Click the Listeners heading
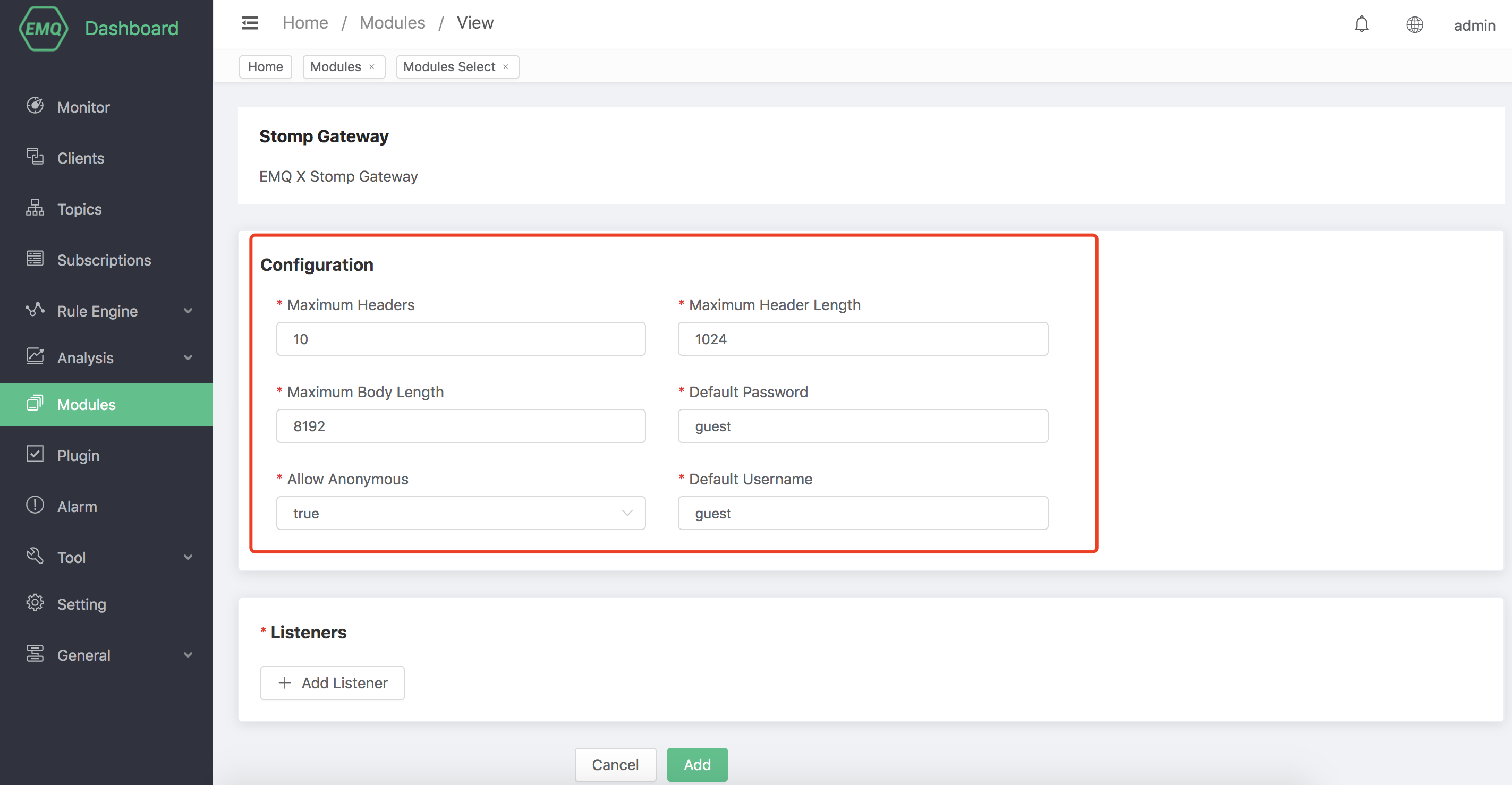Screen dimensions: 1512x785 point(308,633)
